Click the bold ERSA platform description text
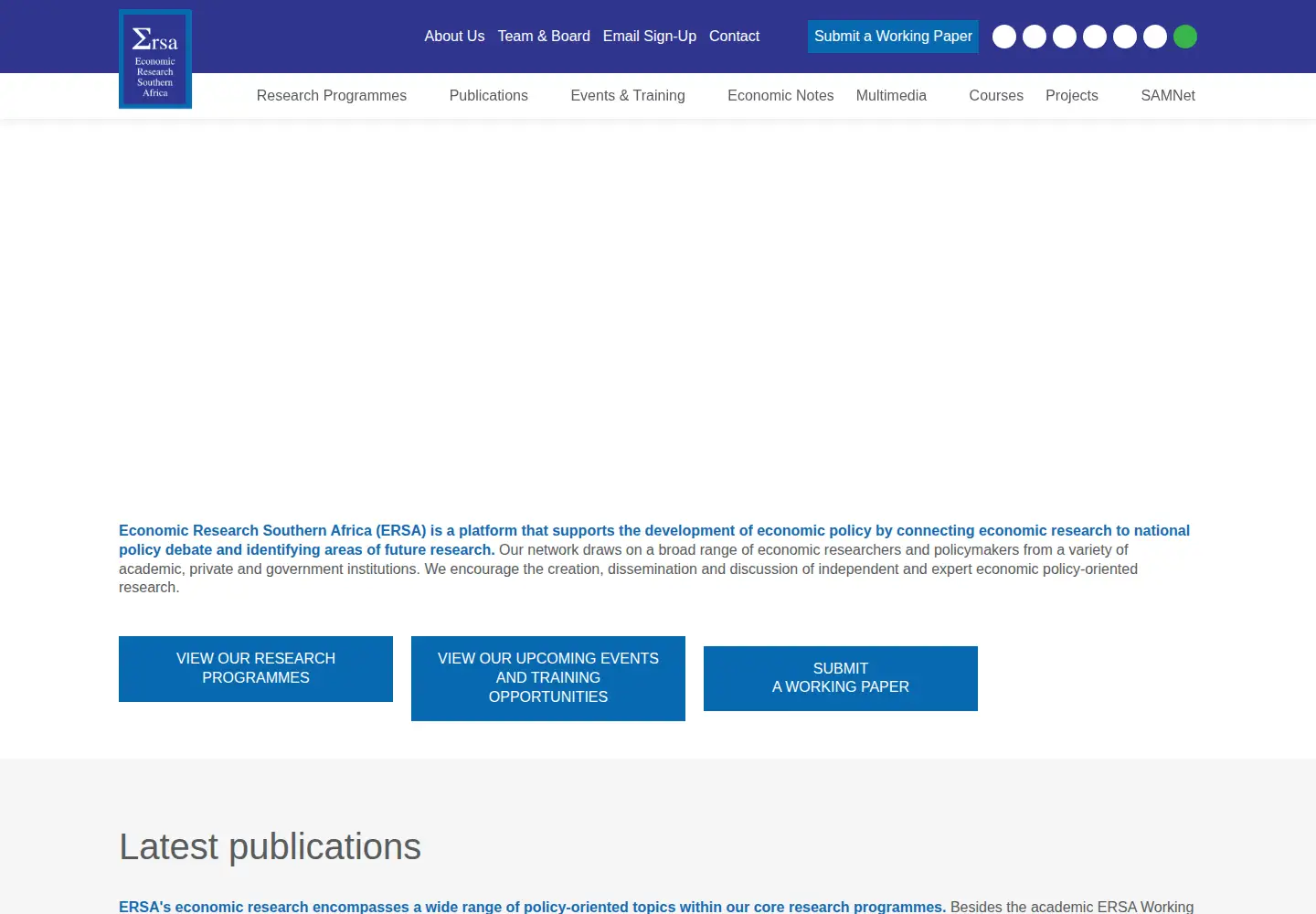Viewport: 1316px width, 914px height. tap(654, 540)
